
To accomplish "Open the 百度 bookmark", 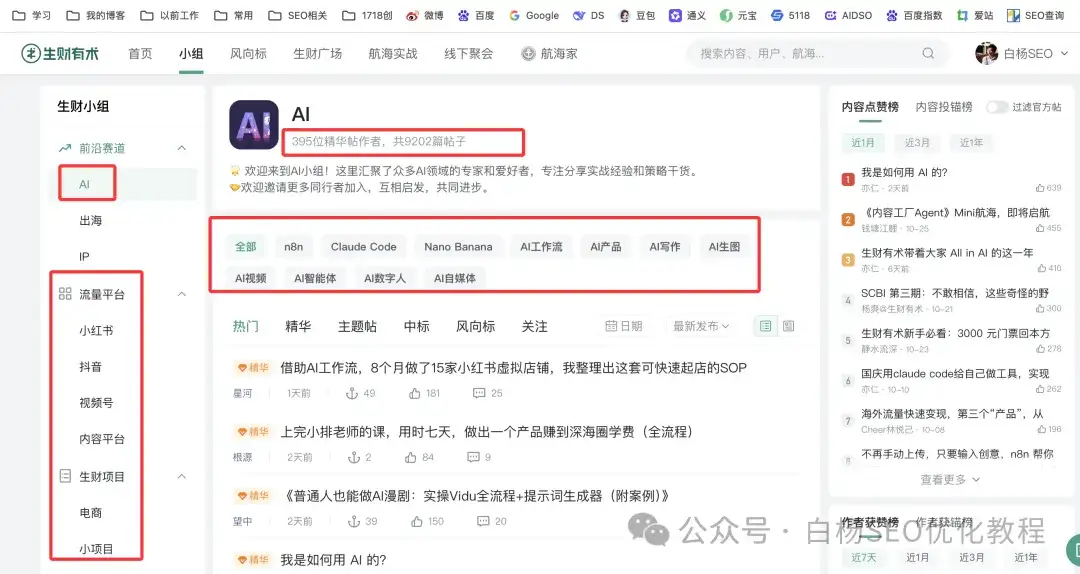I will [x=476, y=15].
